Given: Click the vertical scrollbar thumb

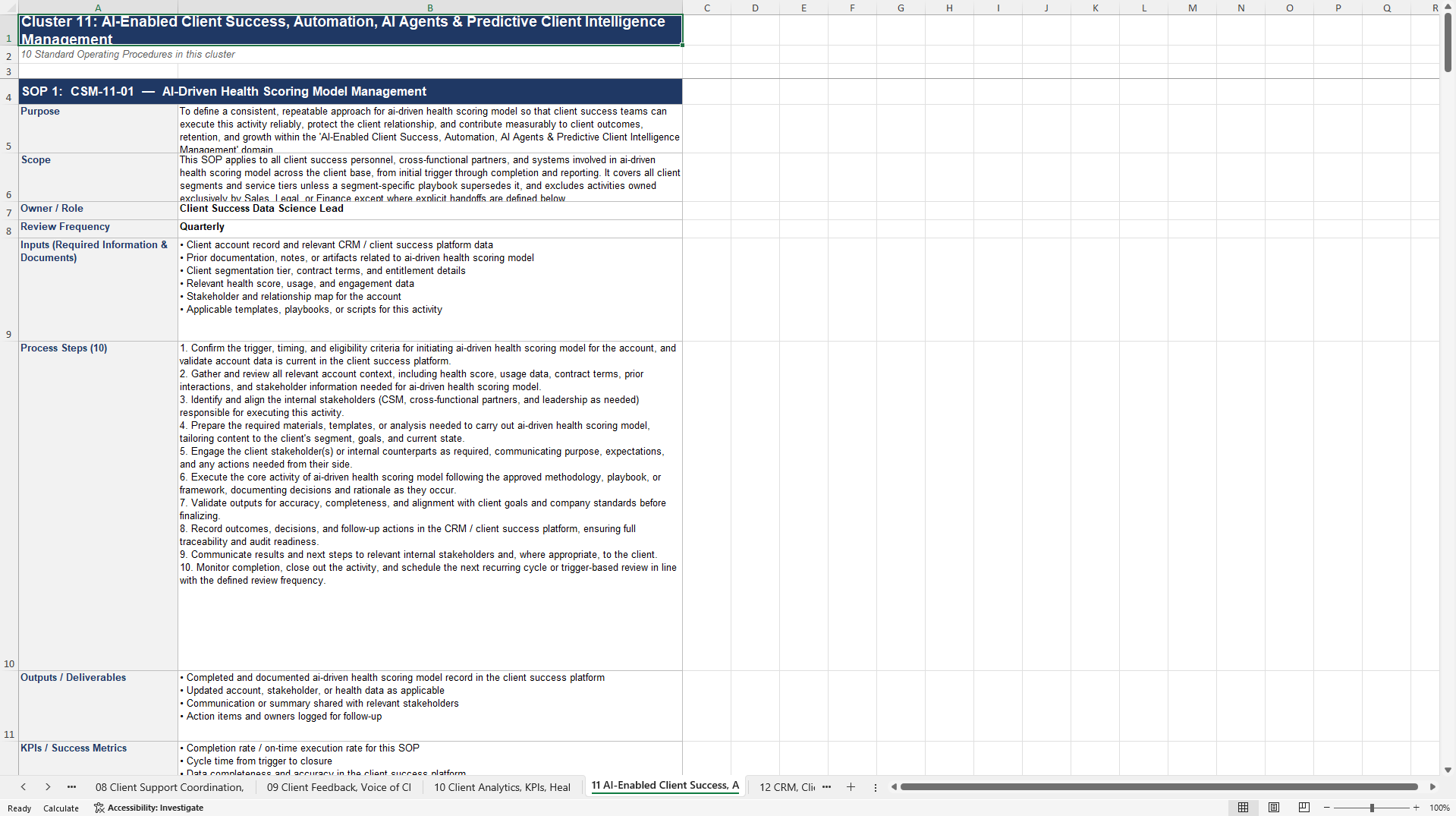Looking at the screenshot, I should [1448, 43].
